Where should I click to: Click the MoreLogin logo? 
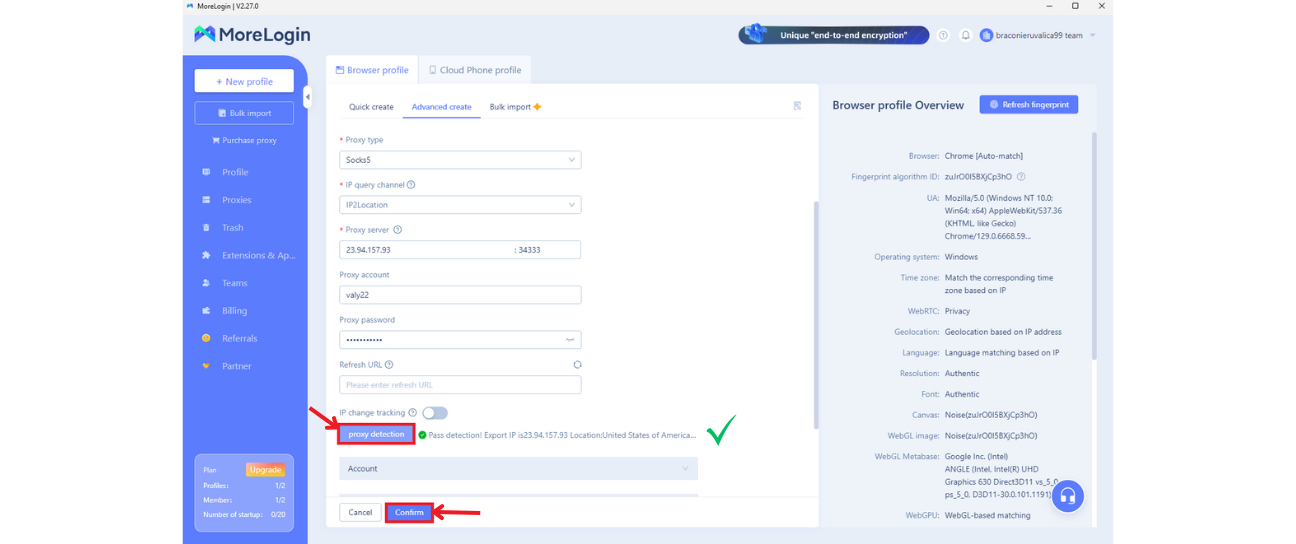[252, 35]
